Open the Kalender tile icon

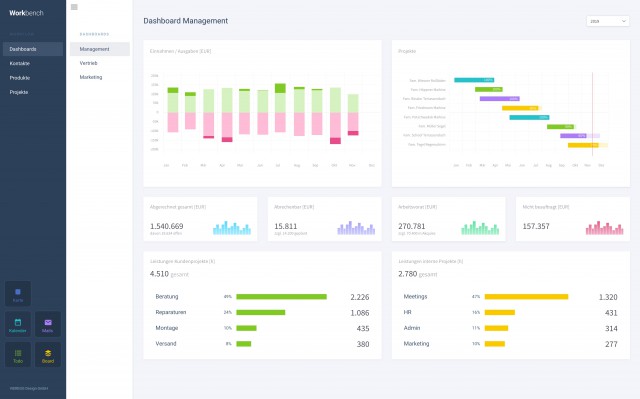[x=18, y=322]
